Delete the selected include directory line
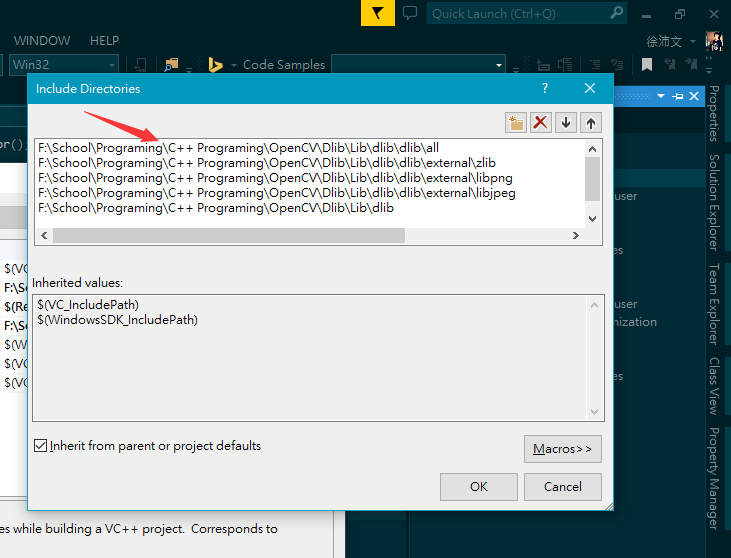 click(x=541, y=123)
